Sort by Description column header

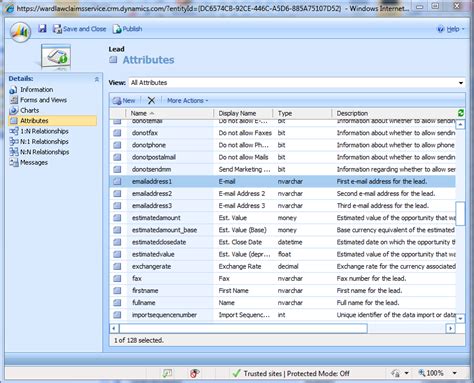(394, 113)
